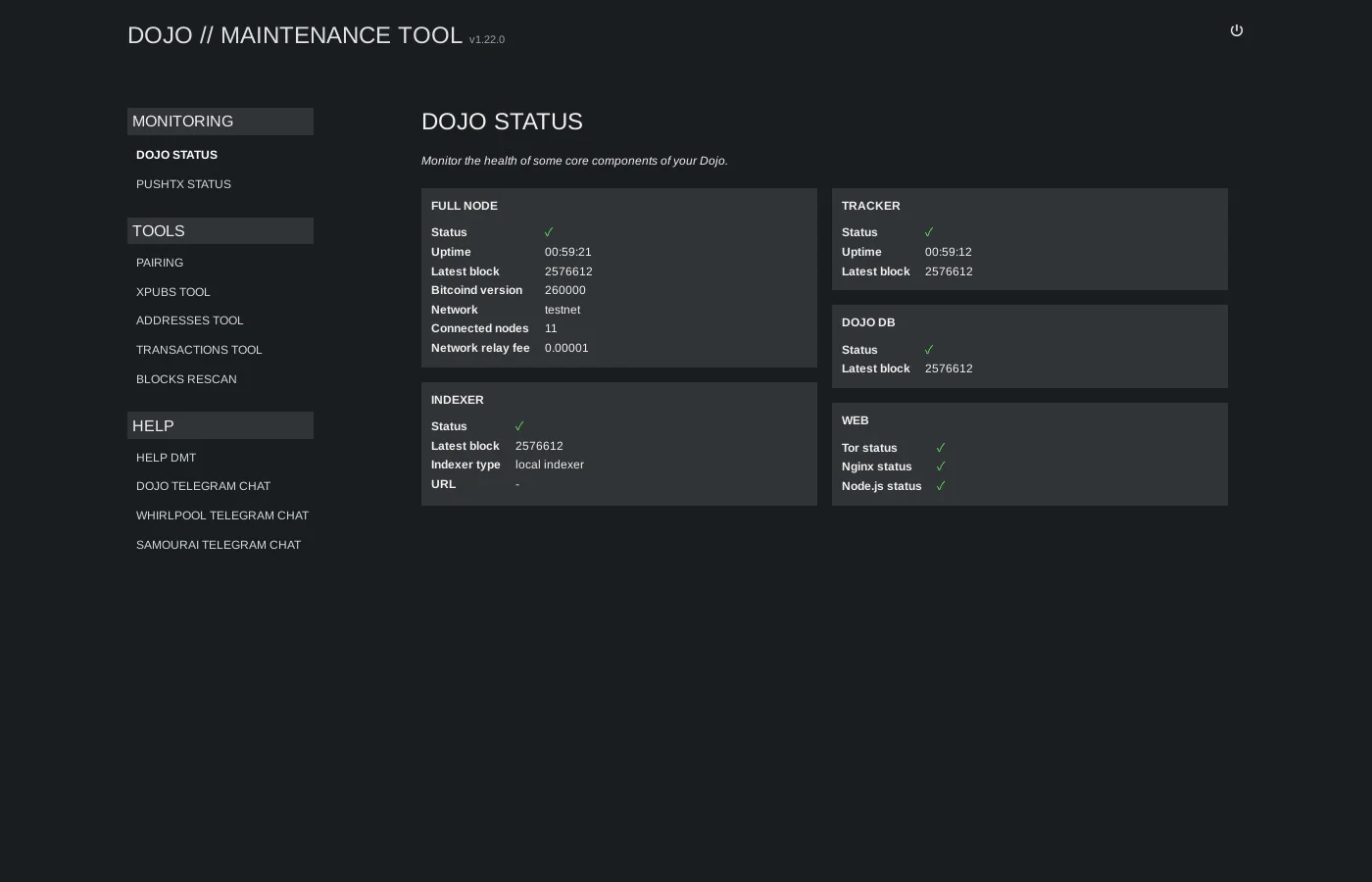1372x882 pixels.
Task: Open the Help DMT link
Action: pos(166,458)
